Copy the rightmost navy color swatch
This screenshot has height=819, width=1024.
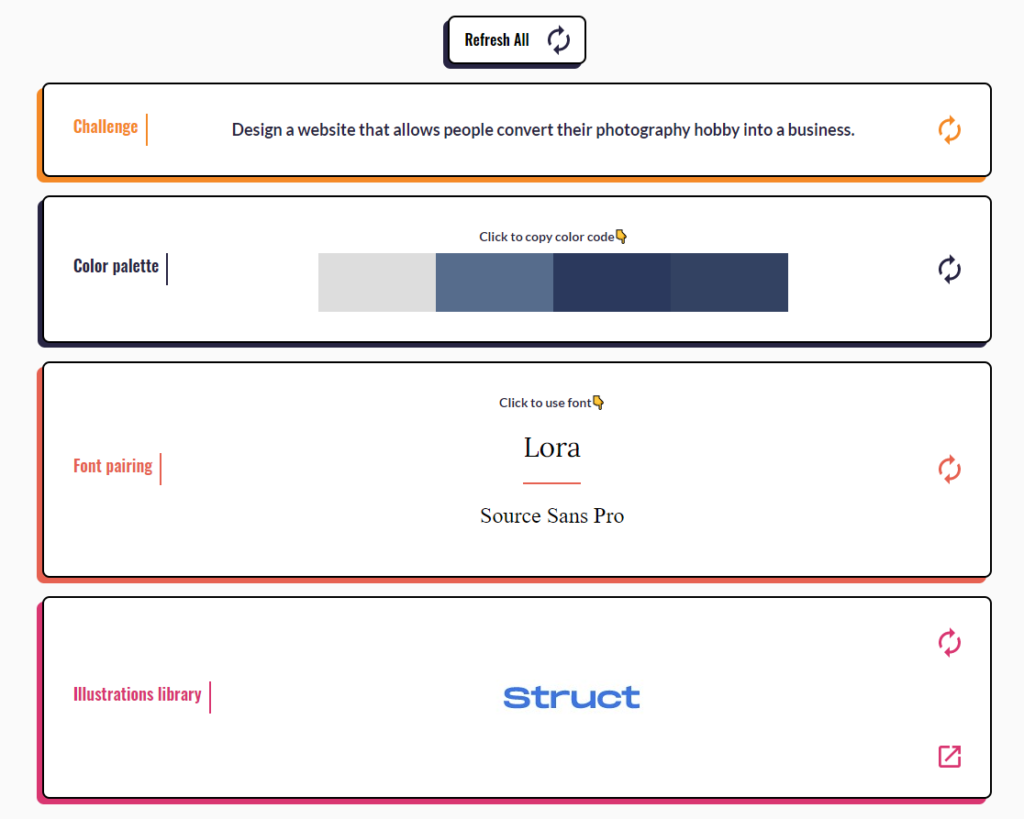(729, 282)
